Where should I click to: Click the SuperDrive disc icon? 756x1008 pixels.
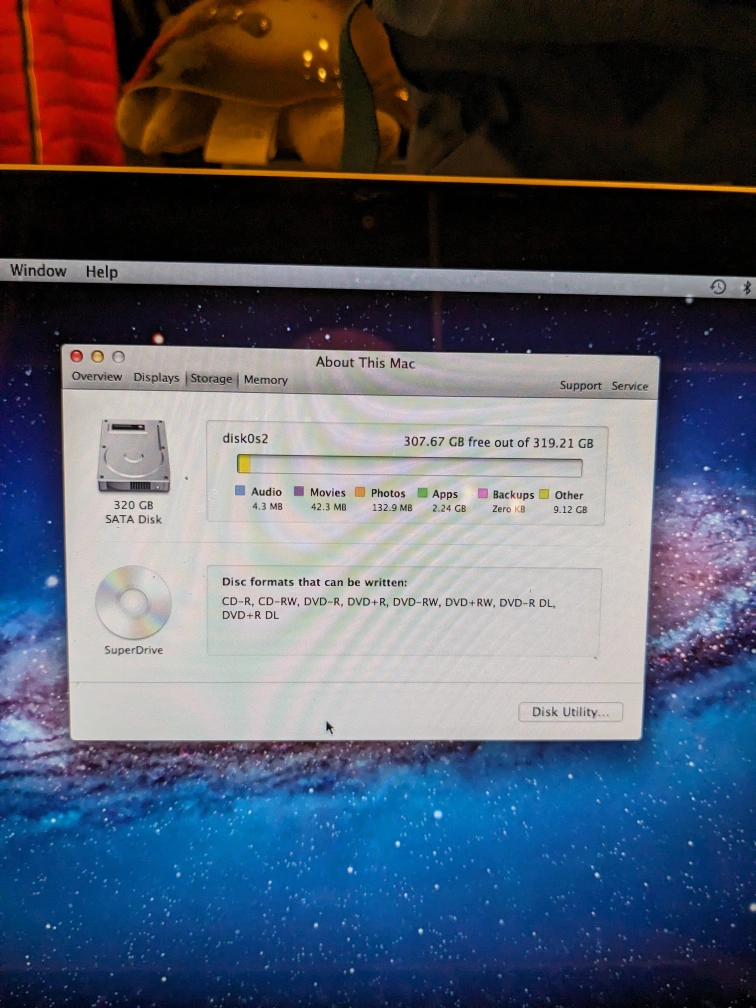pyautogui.click(x=133, y=602)
